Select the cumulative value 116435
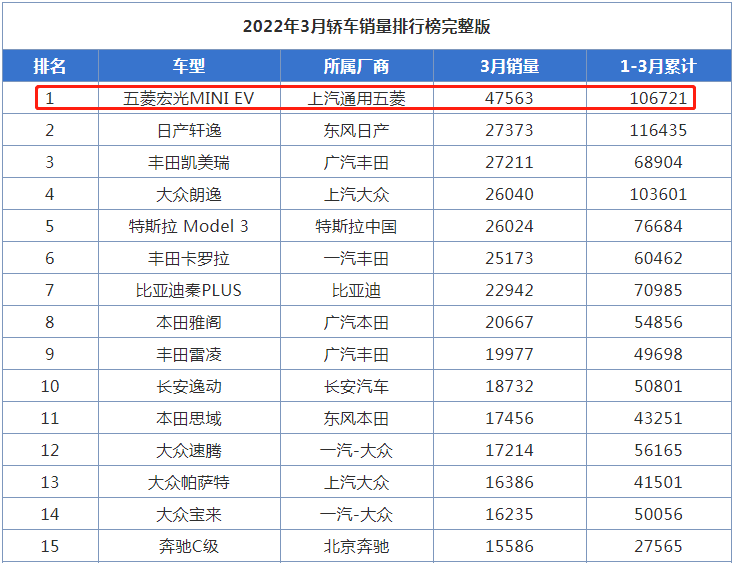Screen dimensions: 735x563 (x=658, y=130)
